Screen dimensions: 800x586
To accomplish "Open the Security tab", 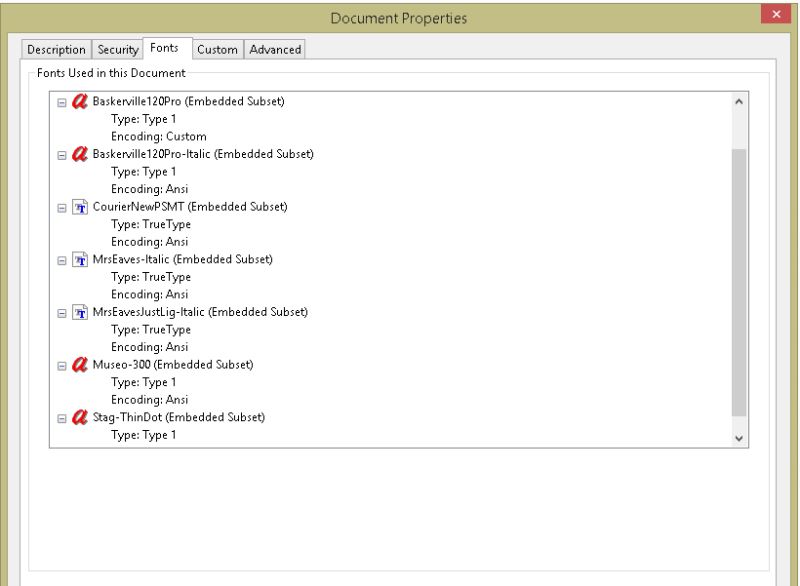I will pyautogui.click(x=117, y=49).
